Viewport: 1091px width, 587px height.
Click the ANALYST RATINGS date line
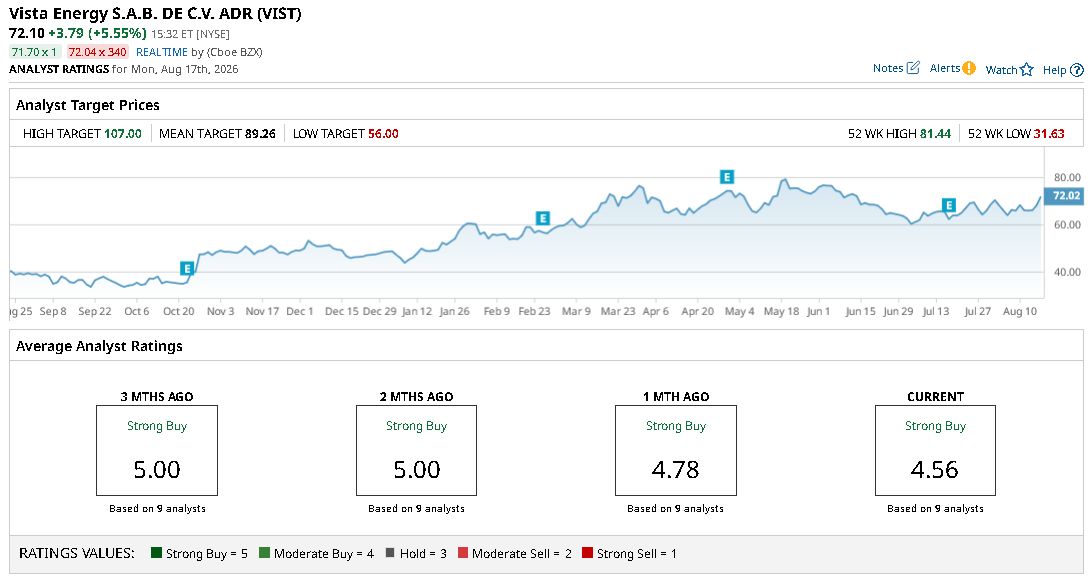124,69
